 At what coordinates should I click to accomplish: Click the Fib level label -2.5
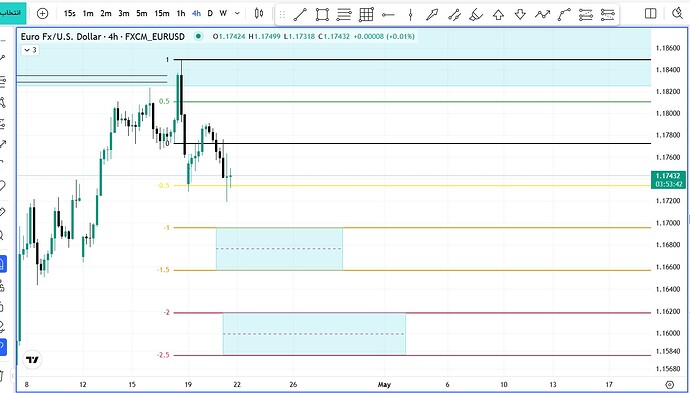point(163,355)
